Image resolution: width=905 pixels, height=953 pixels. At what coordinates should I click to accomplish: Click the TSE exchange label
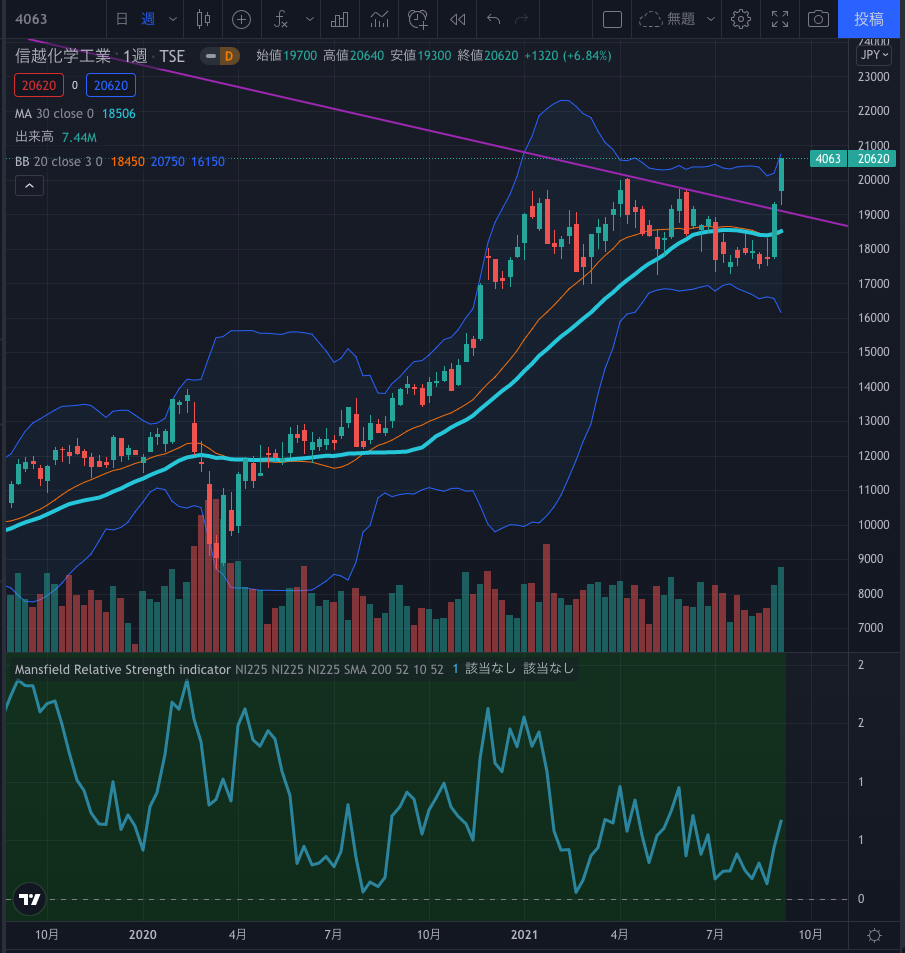pyautogui.click(x=172, y=57)
